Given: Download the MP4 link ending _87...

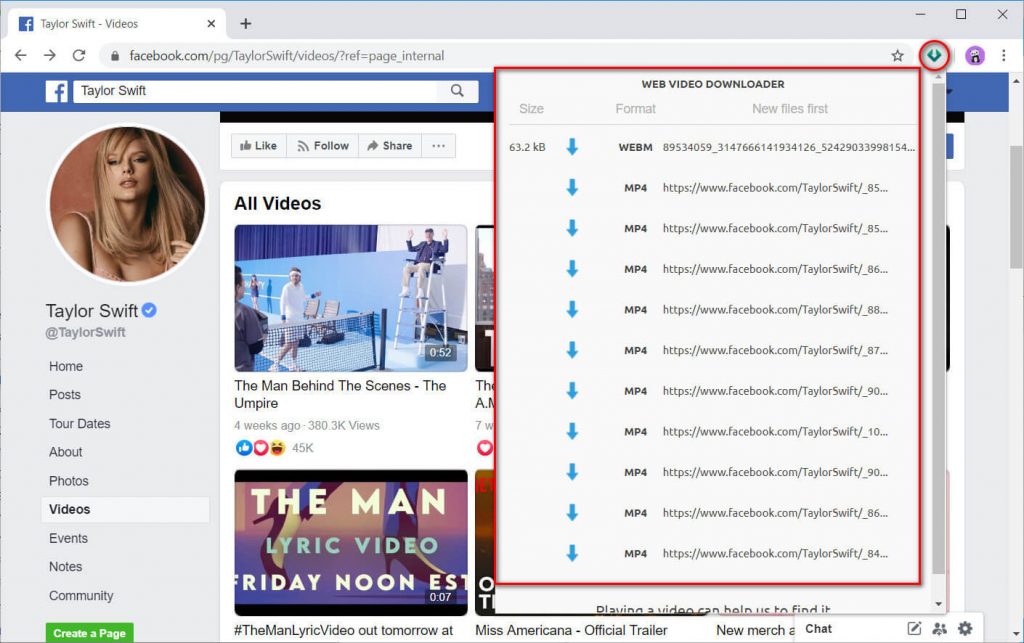Looking at the screenshot, I should click(572, 350).
